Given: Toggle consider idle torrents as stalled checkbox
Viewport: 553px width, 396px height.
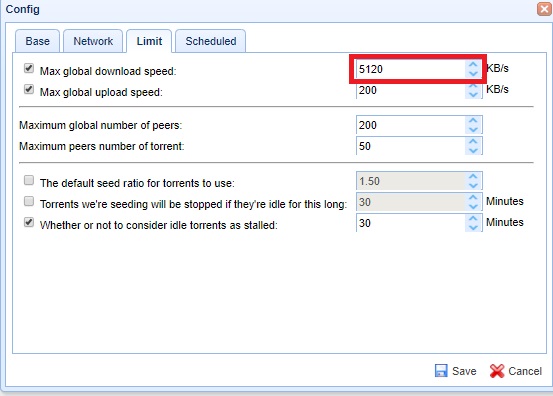Looking at the screenshot, I should 29,223.
